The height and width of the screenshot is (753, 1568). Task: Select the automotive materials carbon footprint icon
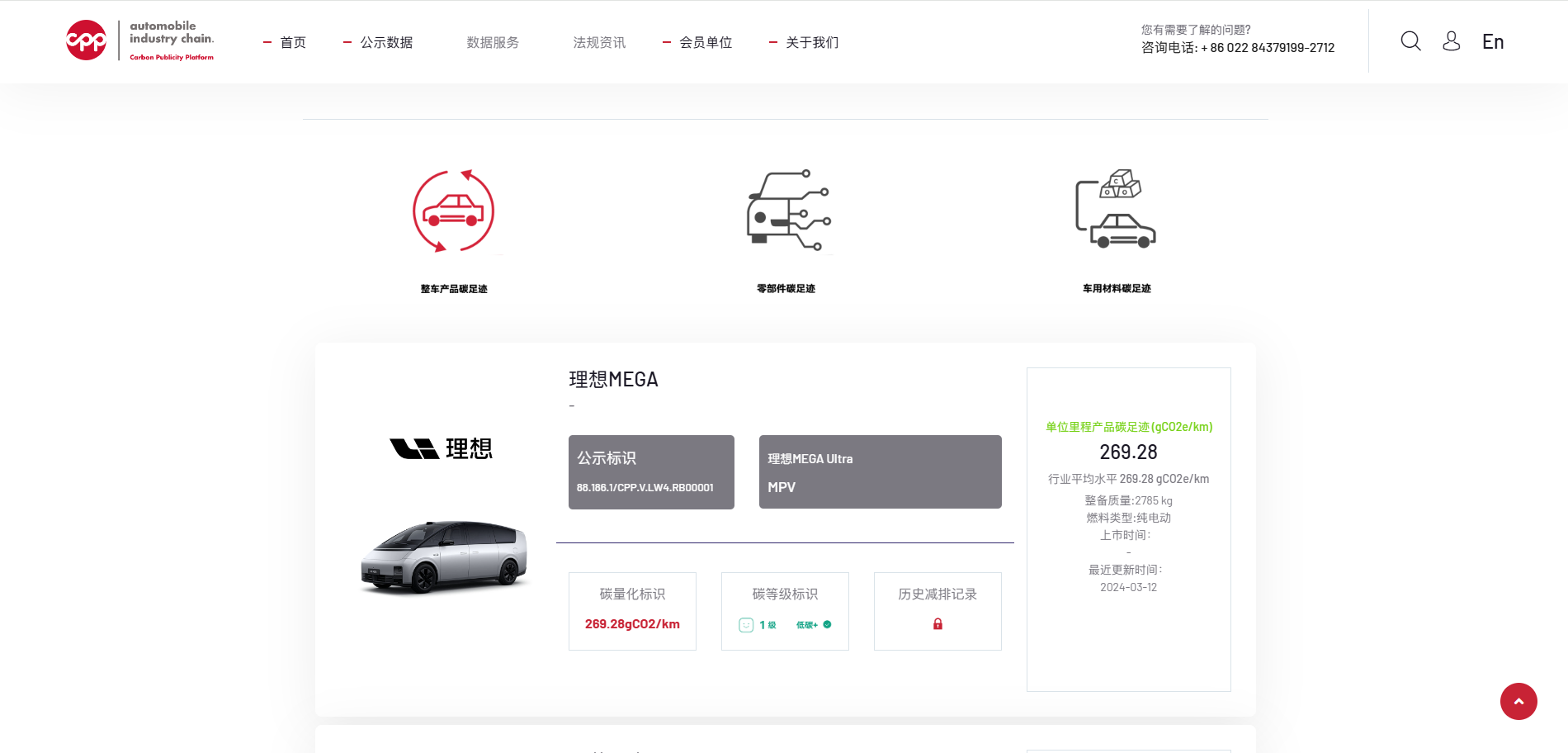coord(1116,210)
